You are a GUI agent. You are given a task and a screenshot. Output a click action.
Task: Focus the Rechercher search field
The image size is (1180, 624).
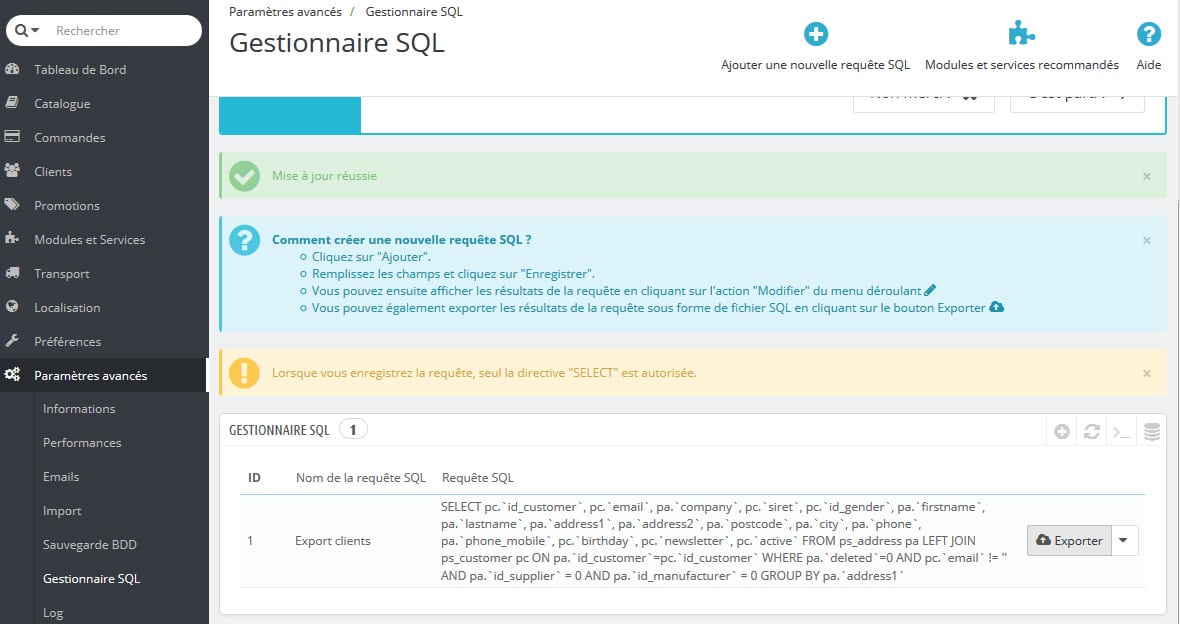click(124, 31)
